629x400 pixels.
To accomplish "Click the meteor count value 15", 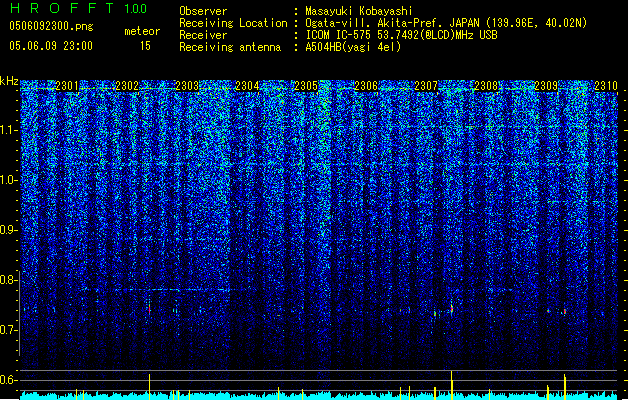I will (x=145, y=46).
